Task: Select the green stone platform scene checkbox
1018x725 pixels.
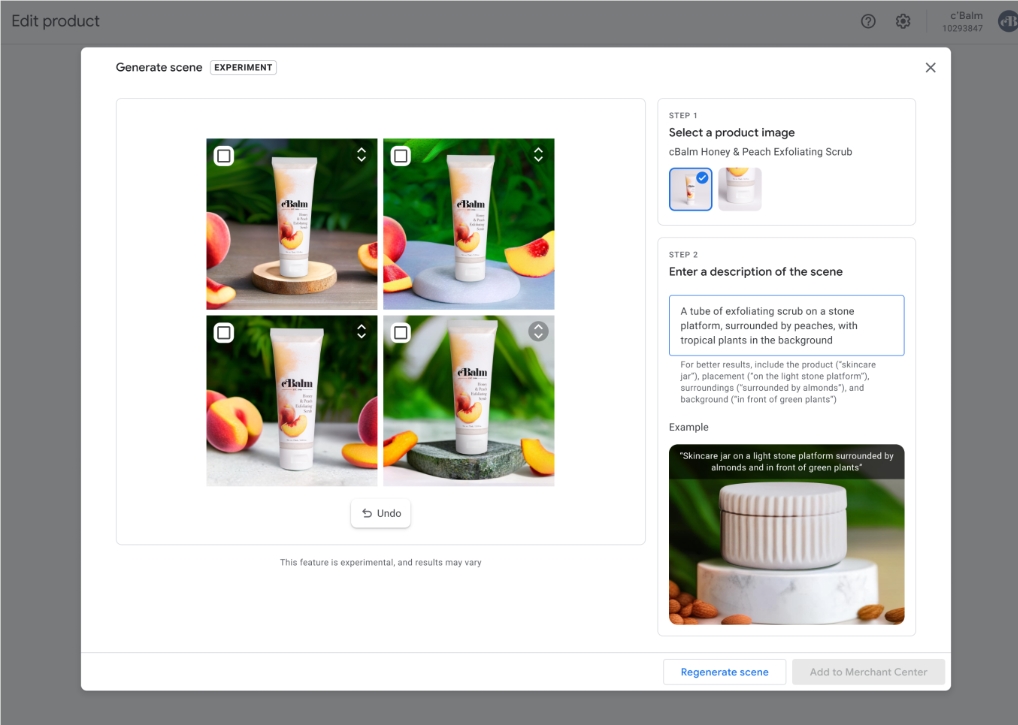Action: click(x=401, y=333)
